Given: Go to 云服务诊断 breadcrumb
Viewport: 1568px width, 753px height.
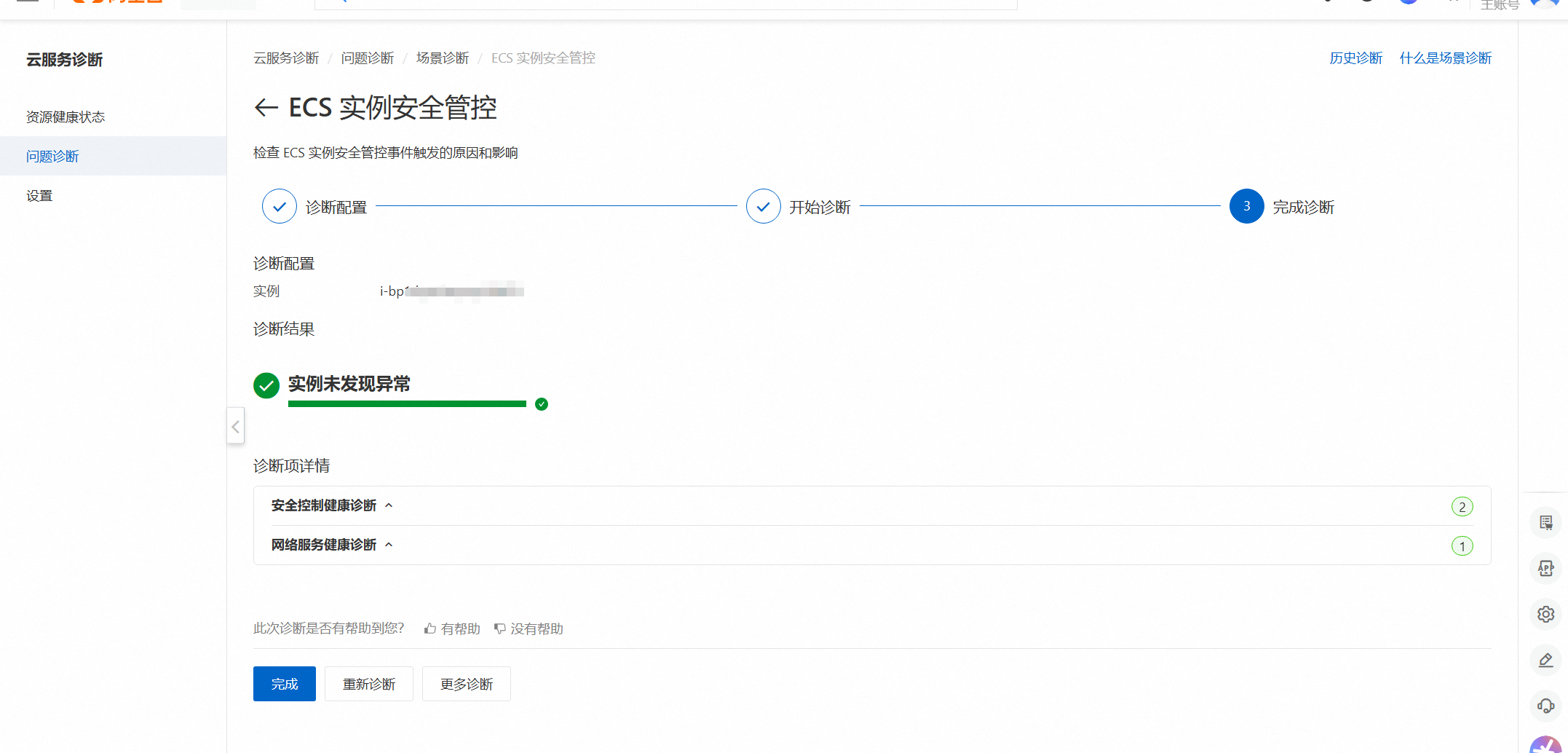Looking at the screenshot, I should click(x=286, y=58).
